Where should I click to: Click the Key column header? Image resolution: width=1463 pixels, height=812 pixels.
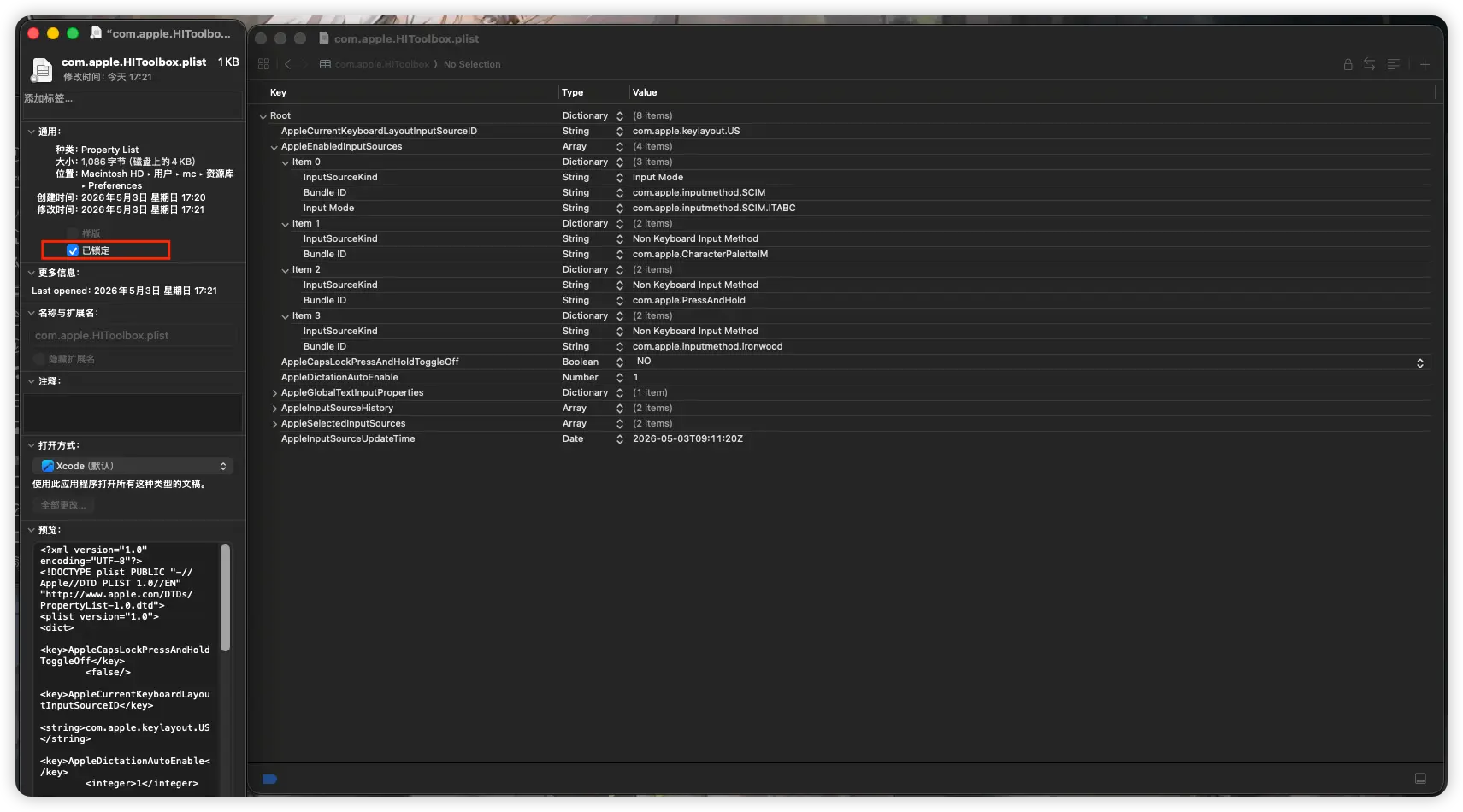click(278, 92)
